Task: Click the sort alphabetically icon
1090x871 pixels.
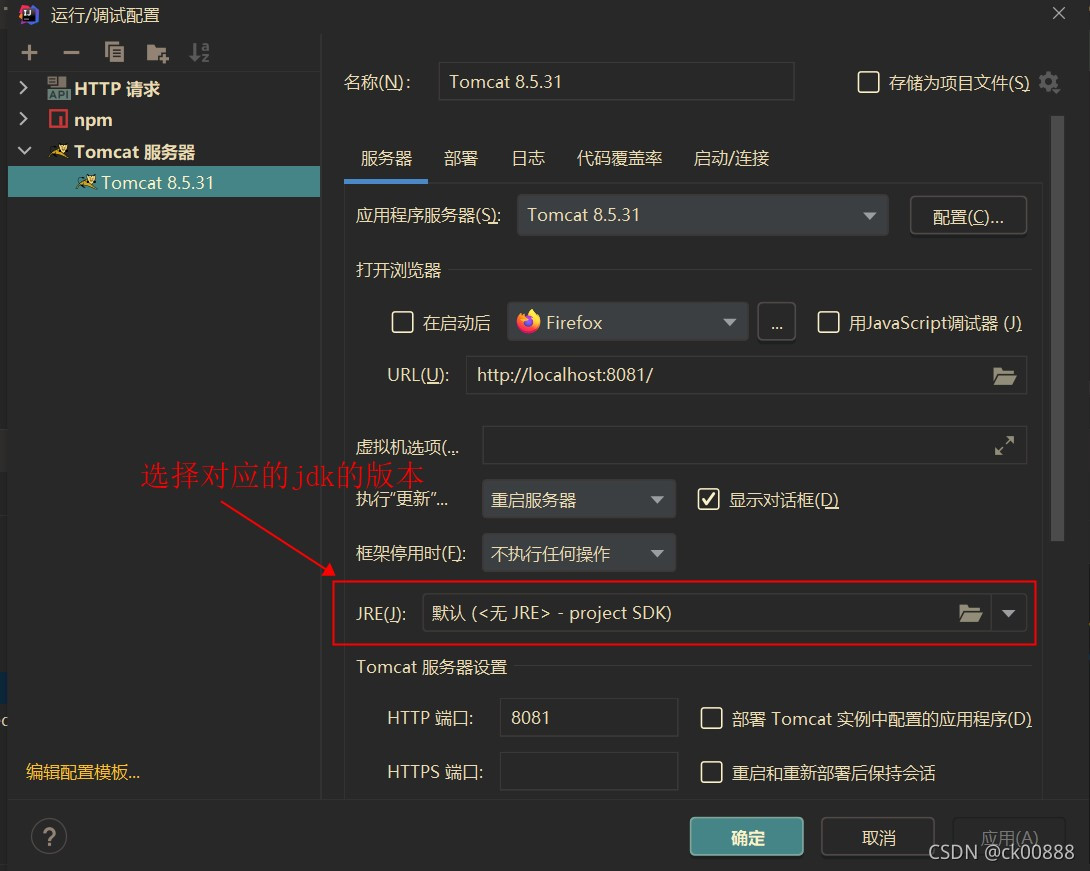Action: (200, 53)
